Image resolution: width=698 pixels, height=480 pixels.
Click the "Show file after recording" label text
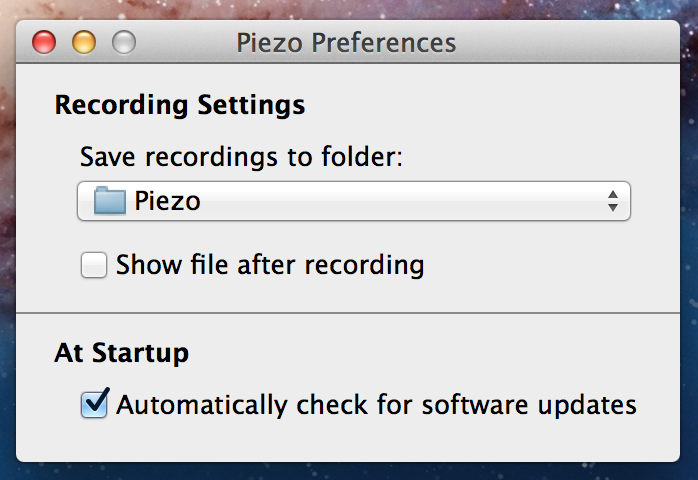tap(270, 265)
